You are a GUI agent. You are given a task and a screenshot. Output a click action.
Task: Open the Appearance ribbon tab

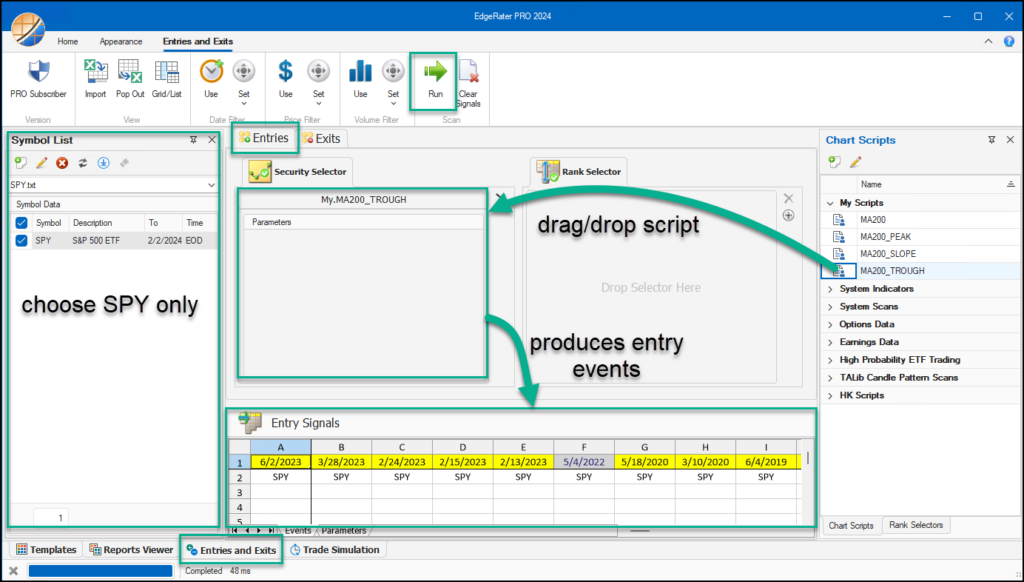pos(121,41)
